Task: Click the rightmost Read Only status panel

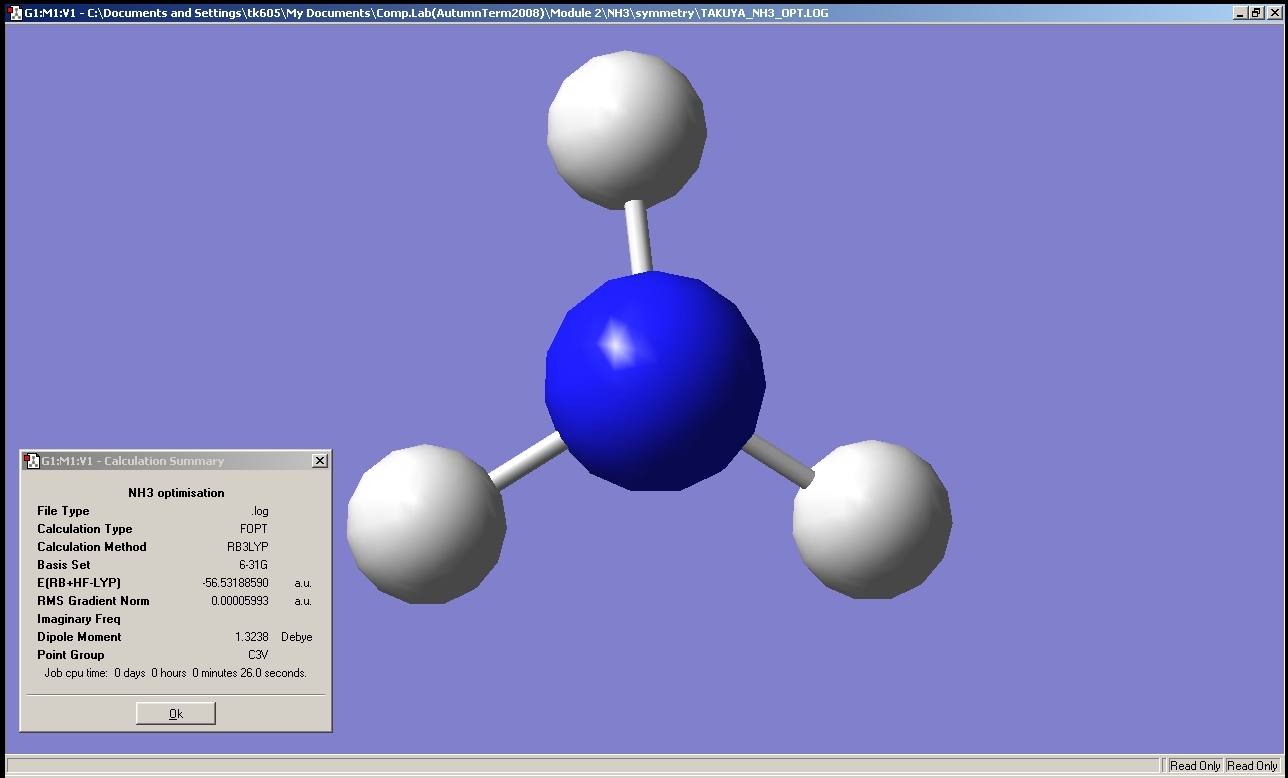Action: click(x=1252, y=766)
